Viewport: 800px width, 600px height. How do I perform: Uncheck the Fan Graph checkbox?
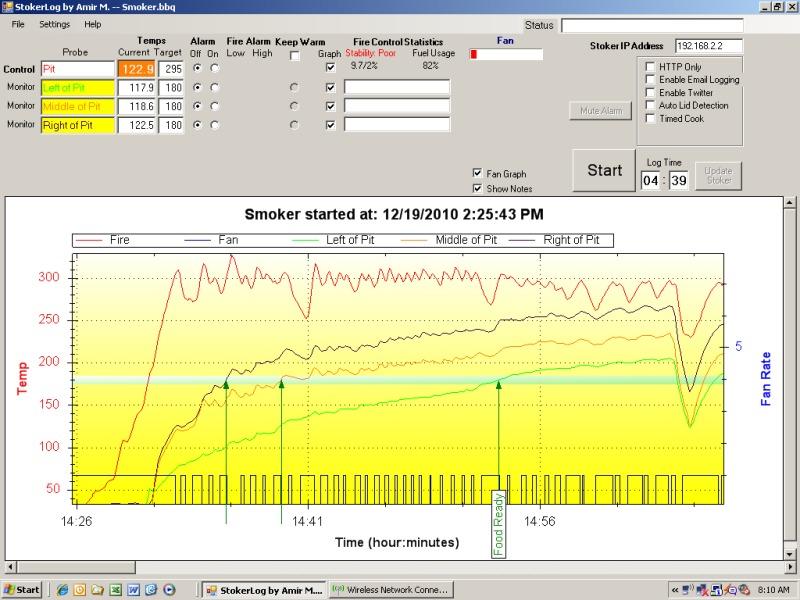tap(477, 173)
